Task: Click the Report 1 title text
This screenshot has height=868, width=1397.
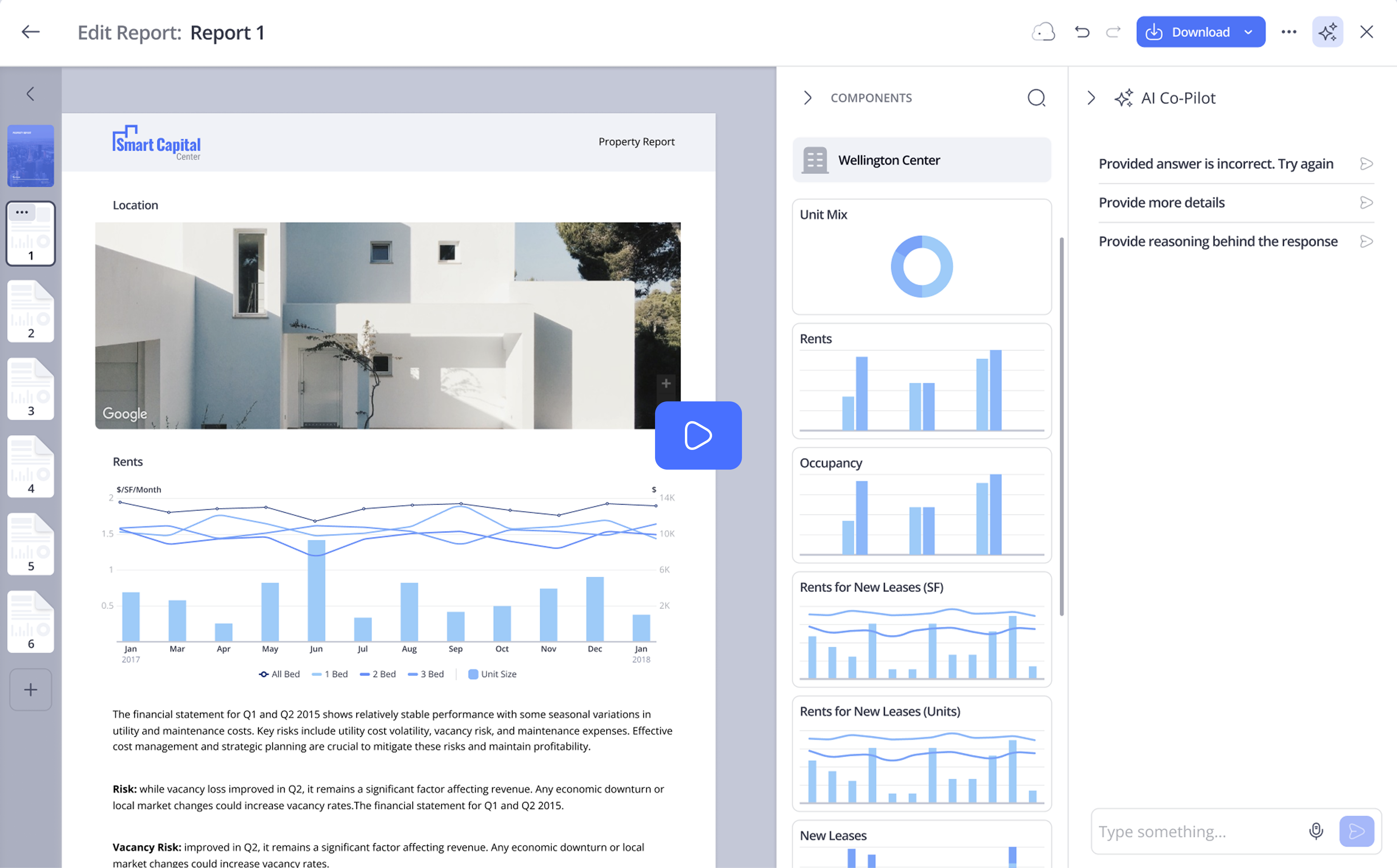Action: (x=227, y=33)
